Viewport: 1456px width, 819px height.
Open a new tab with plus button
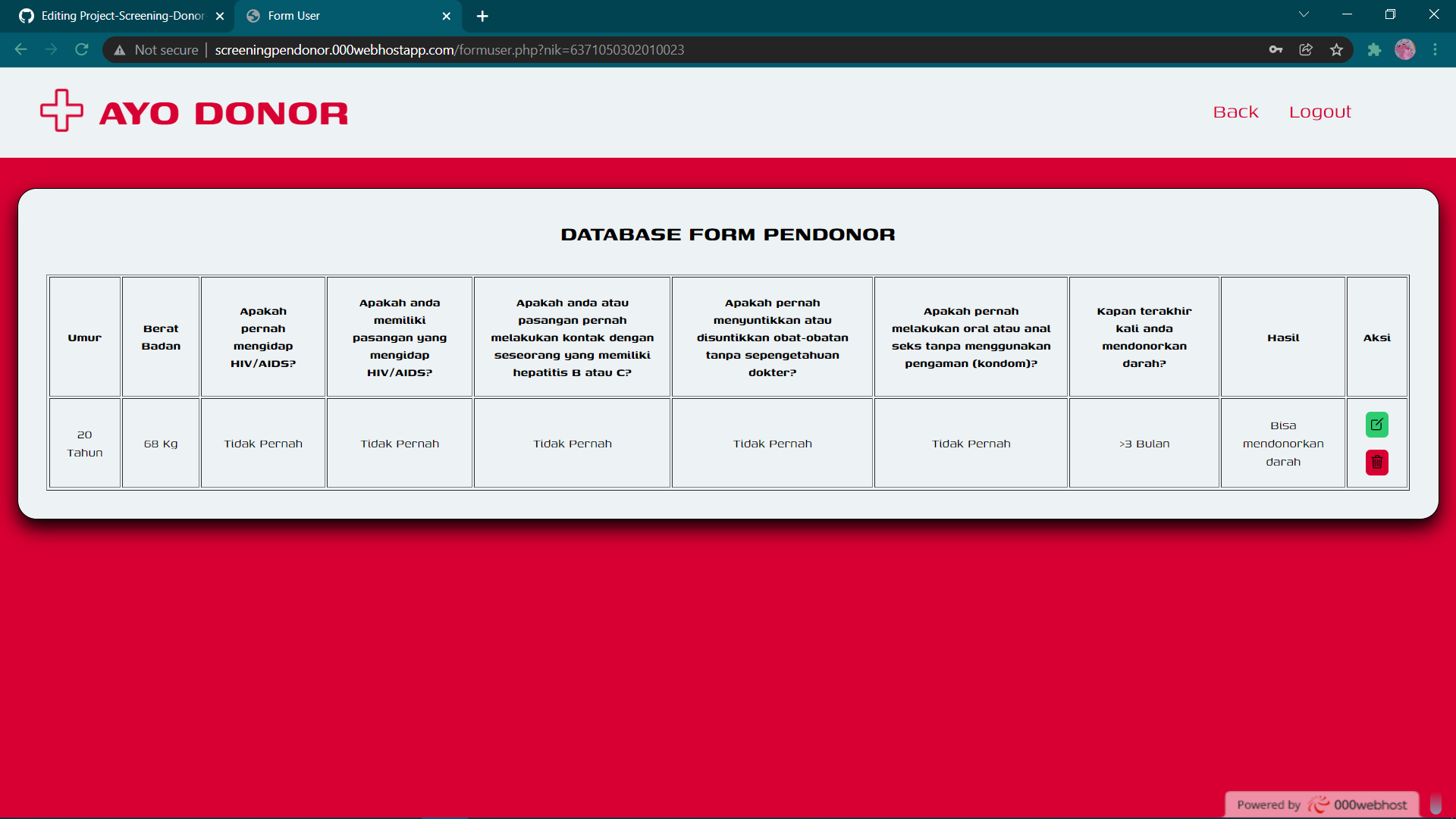(x=482, y=16)
